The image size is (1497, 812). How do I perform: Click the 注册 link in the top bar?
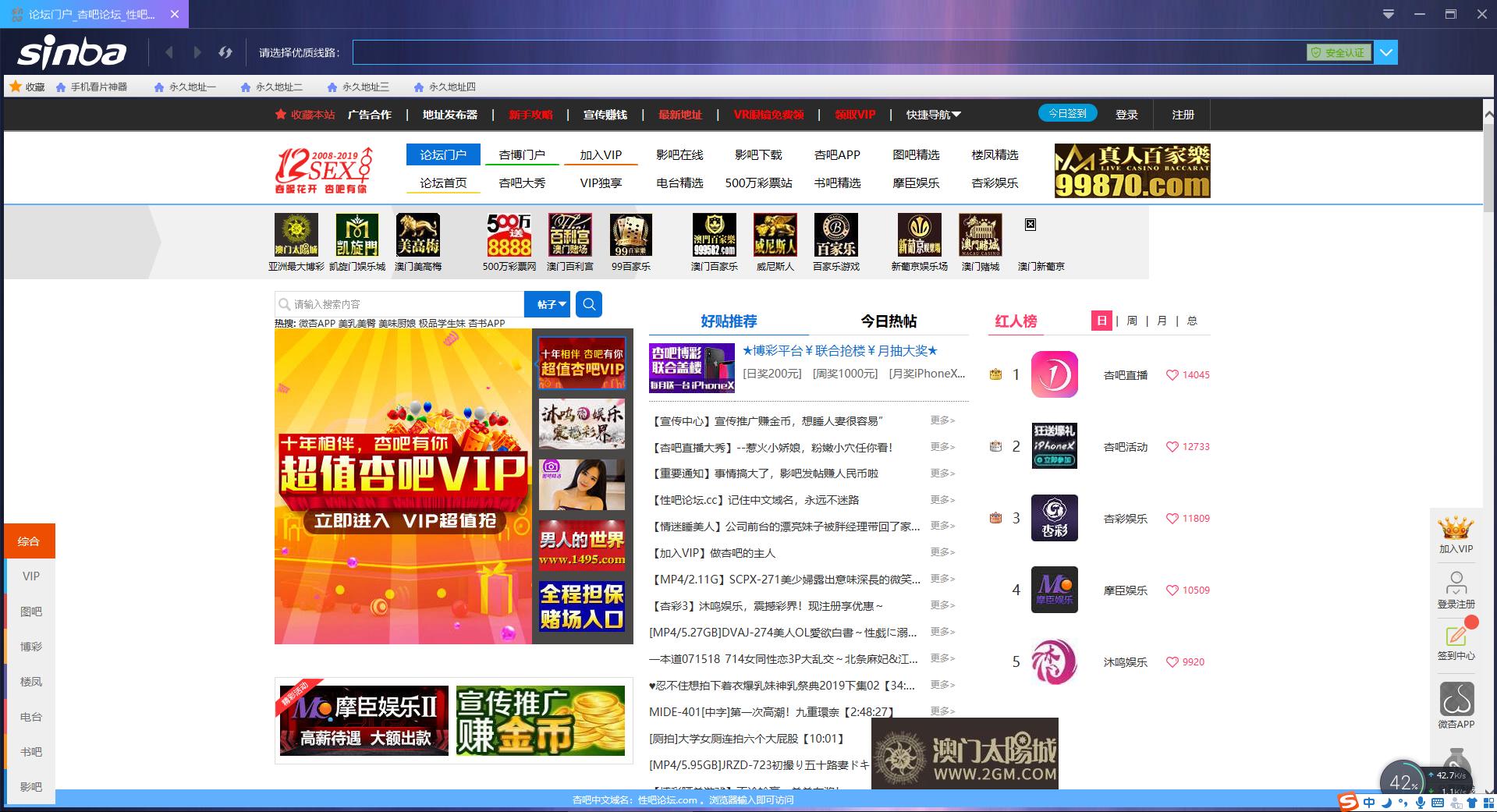[1183, 115]
